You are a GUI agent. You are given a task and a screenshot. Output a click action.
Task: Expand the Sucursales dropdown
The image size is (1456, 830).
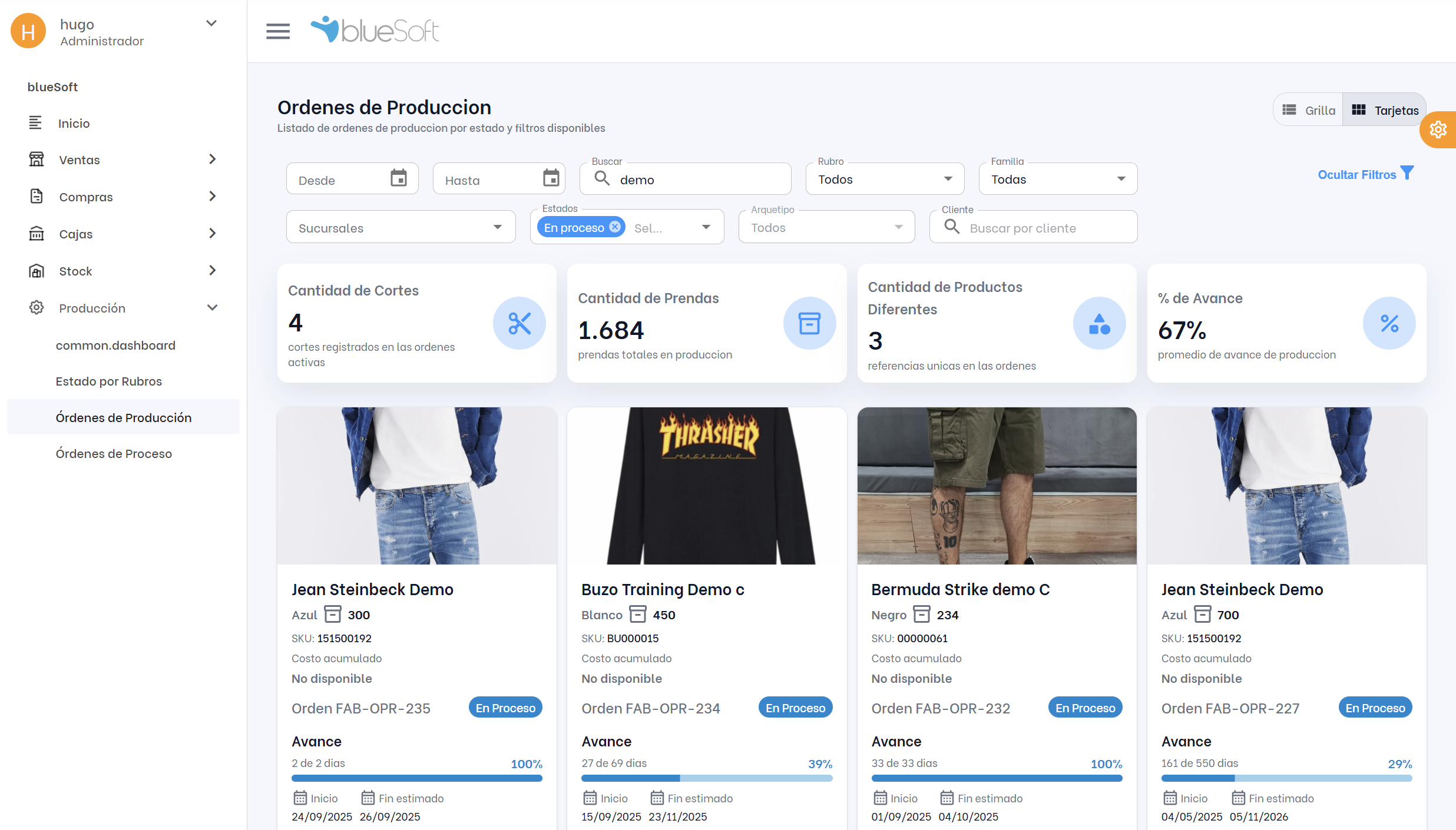point(401,228)
